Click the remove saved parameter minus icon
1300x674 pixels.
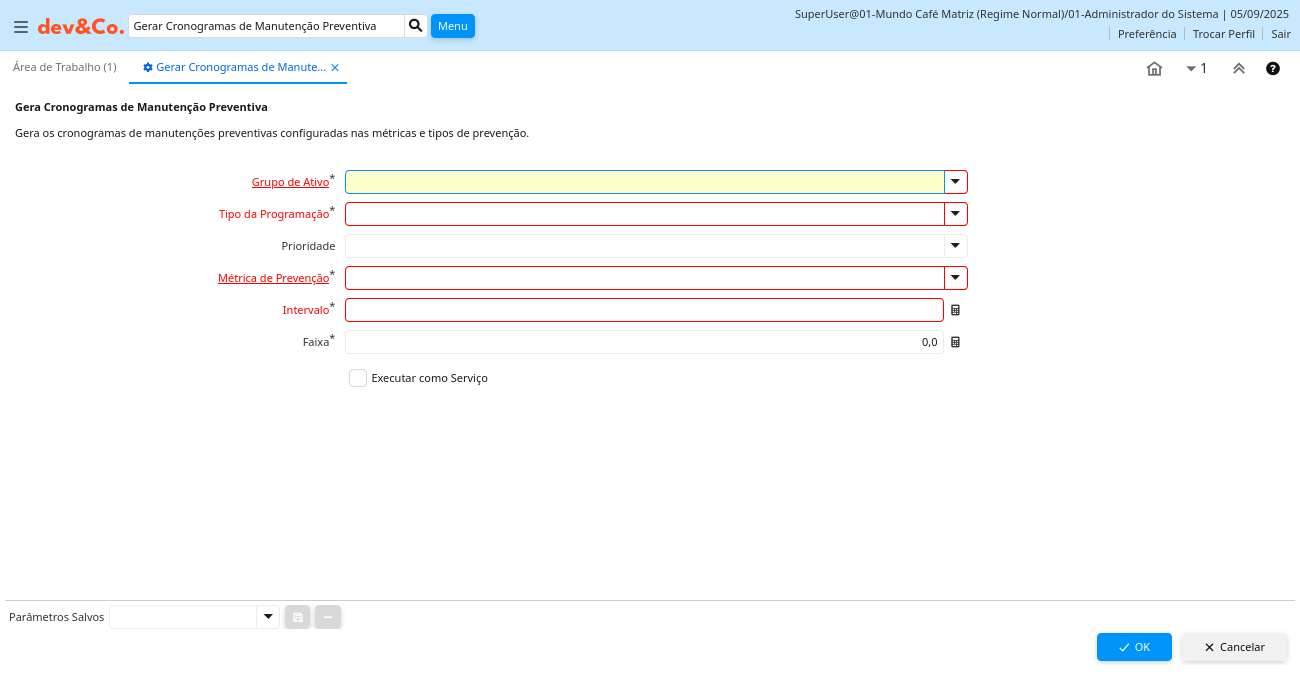(x=328, y=618)
